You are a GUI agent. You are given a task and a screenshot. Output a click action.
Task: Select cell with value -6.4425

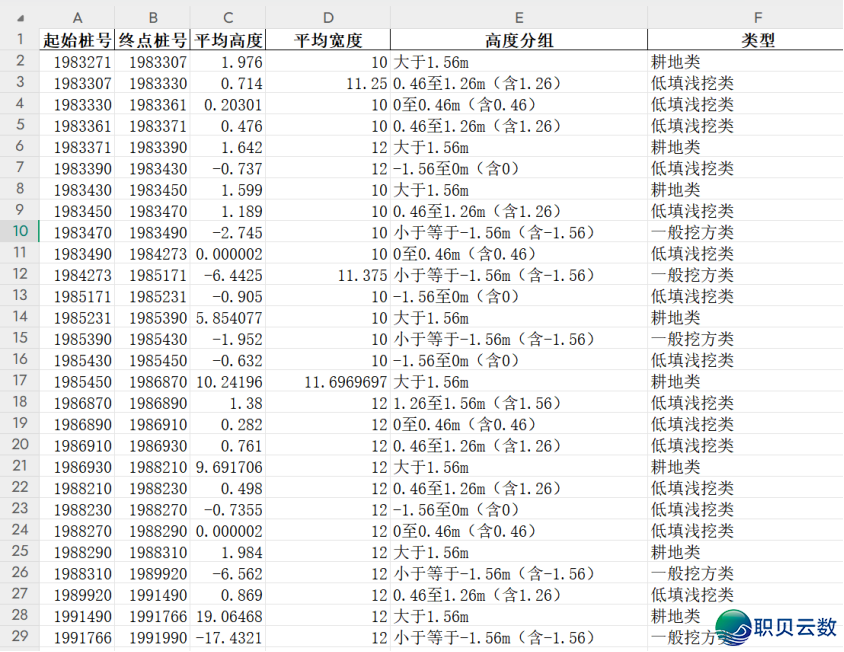[228, 275]
